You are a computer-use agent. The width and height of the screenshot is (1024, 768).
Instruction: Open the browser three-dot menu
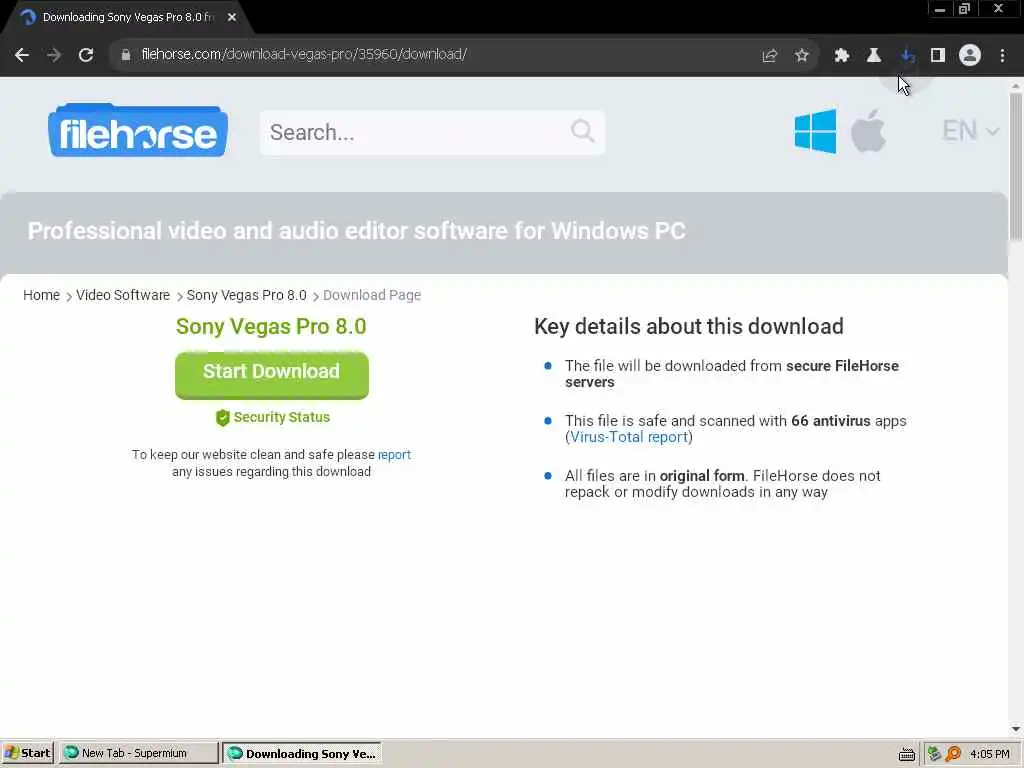point(1002,56)
